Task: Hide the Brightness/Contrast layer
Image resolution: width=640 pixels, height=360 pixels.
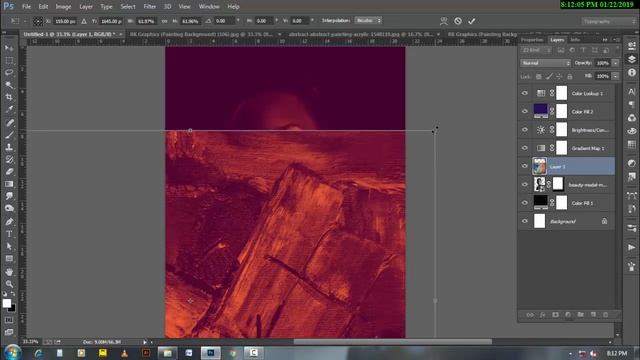Action: click(x=525, y=130)
